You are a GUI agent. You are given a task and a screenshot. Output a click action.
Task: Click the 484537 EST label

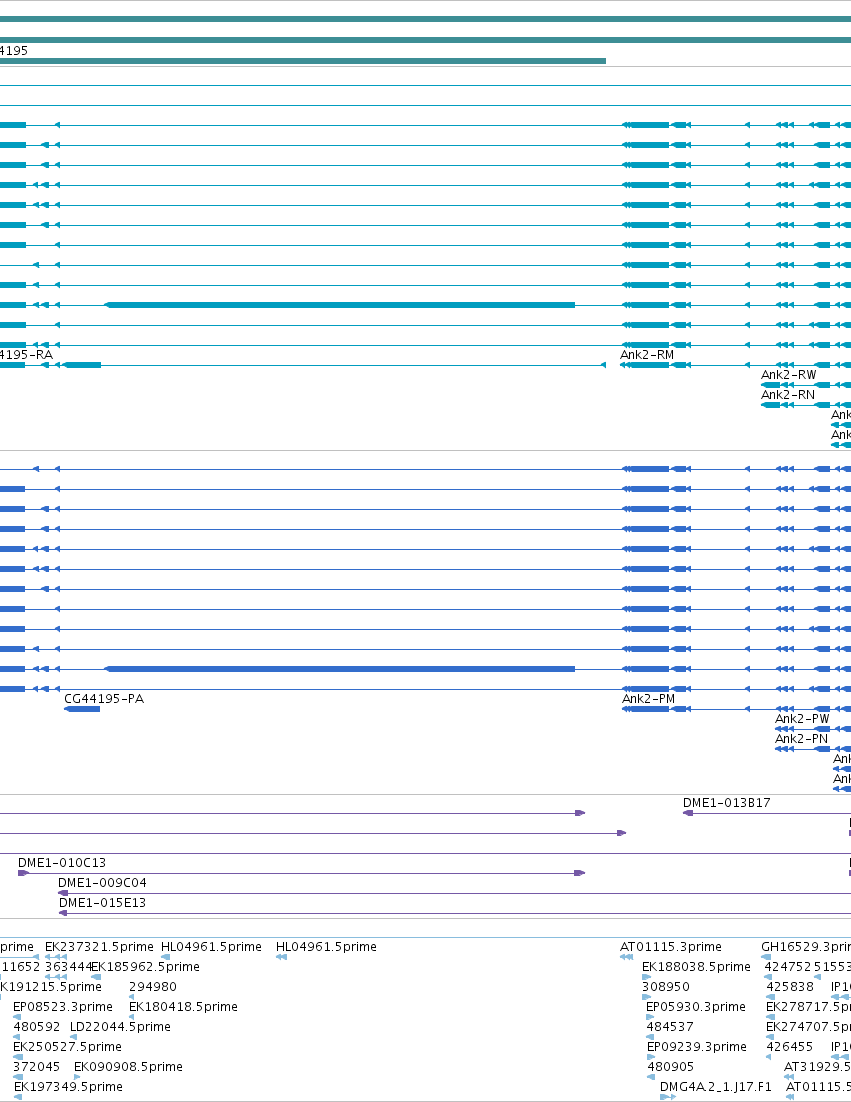tap(670, 1027)
